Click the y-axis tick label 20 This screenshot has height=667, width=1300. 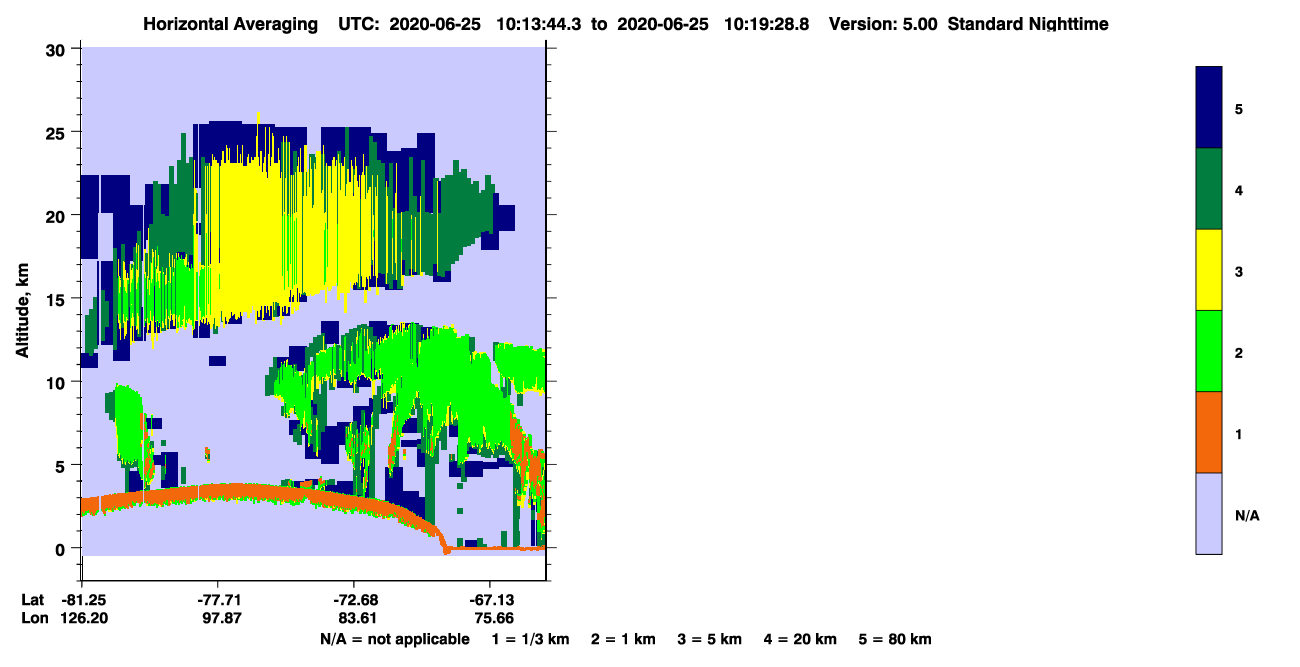[58, 215]
